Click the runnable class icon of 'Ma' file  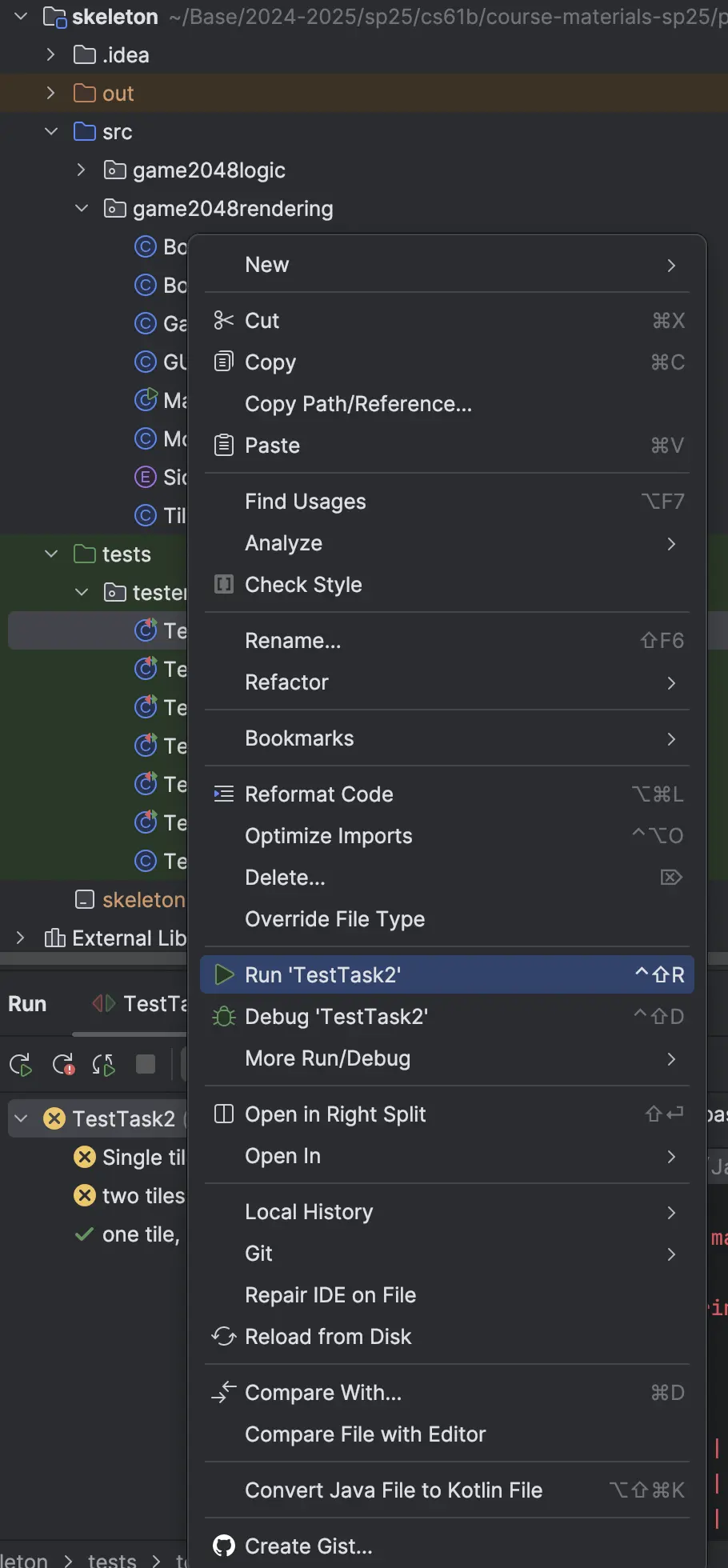point(146,399)
